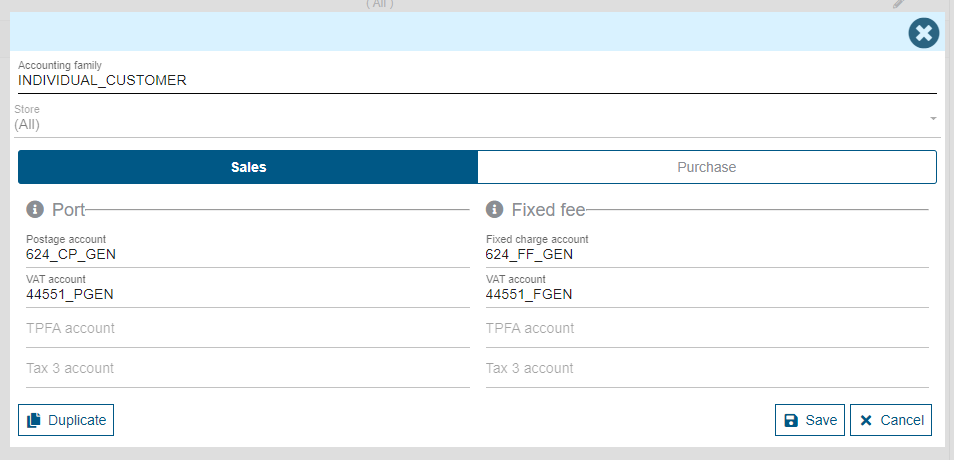Expand the Store dropdown arrow
The width and height of the screenshot is (954, 460).
932,119
